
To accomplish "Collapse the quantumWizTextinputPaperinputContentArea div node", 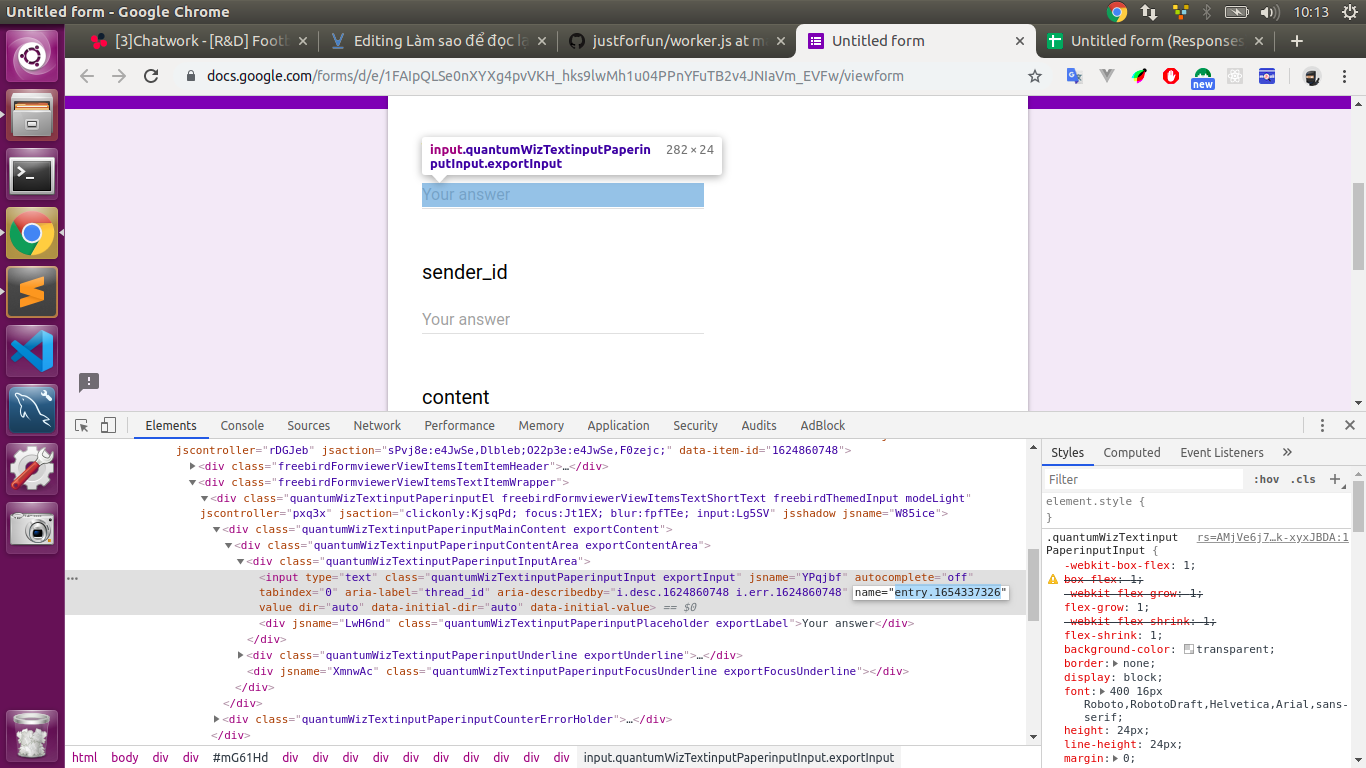I will (229, 545).
